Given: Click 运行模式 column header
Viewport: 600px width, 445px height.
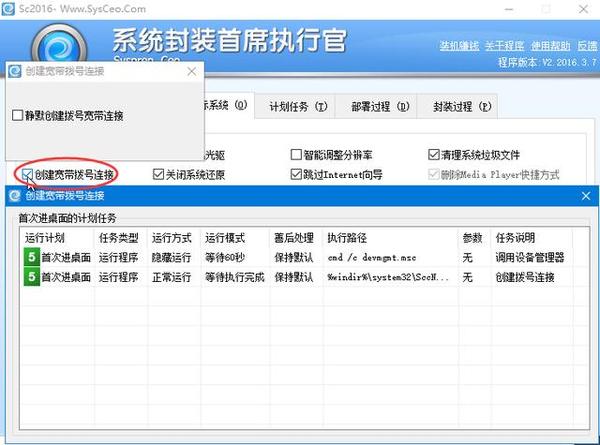Looking at the screenshot, I should (225, 238).
